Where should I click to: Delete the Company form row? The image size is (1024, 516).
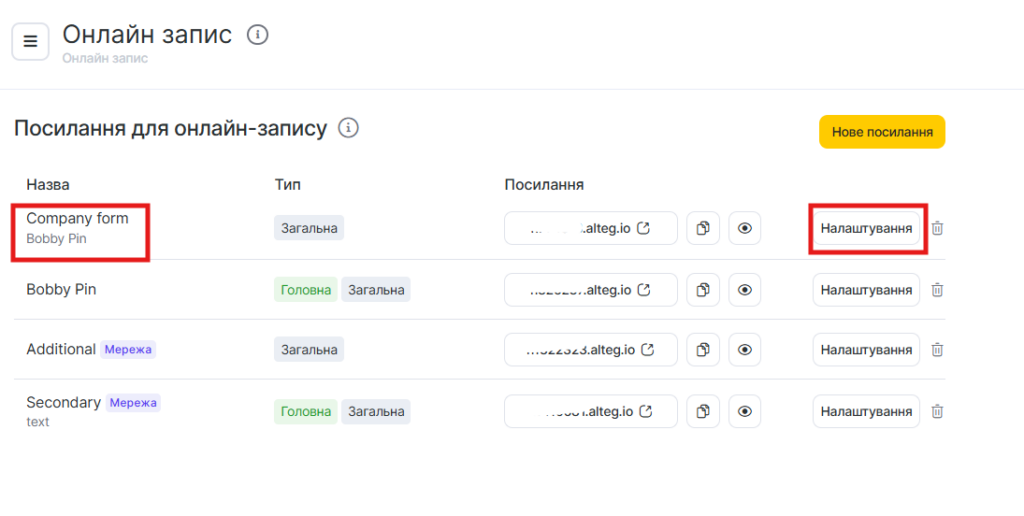[x=937, y=228]
